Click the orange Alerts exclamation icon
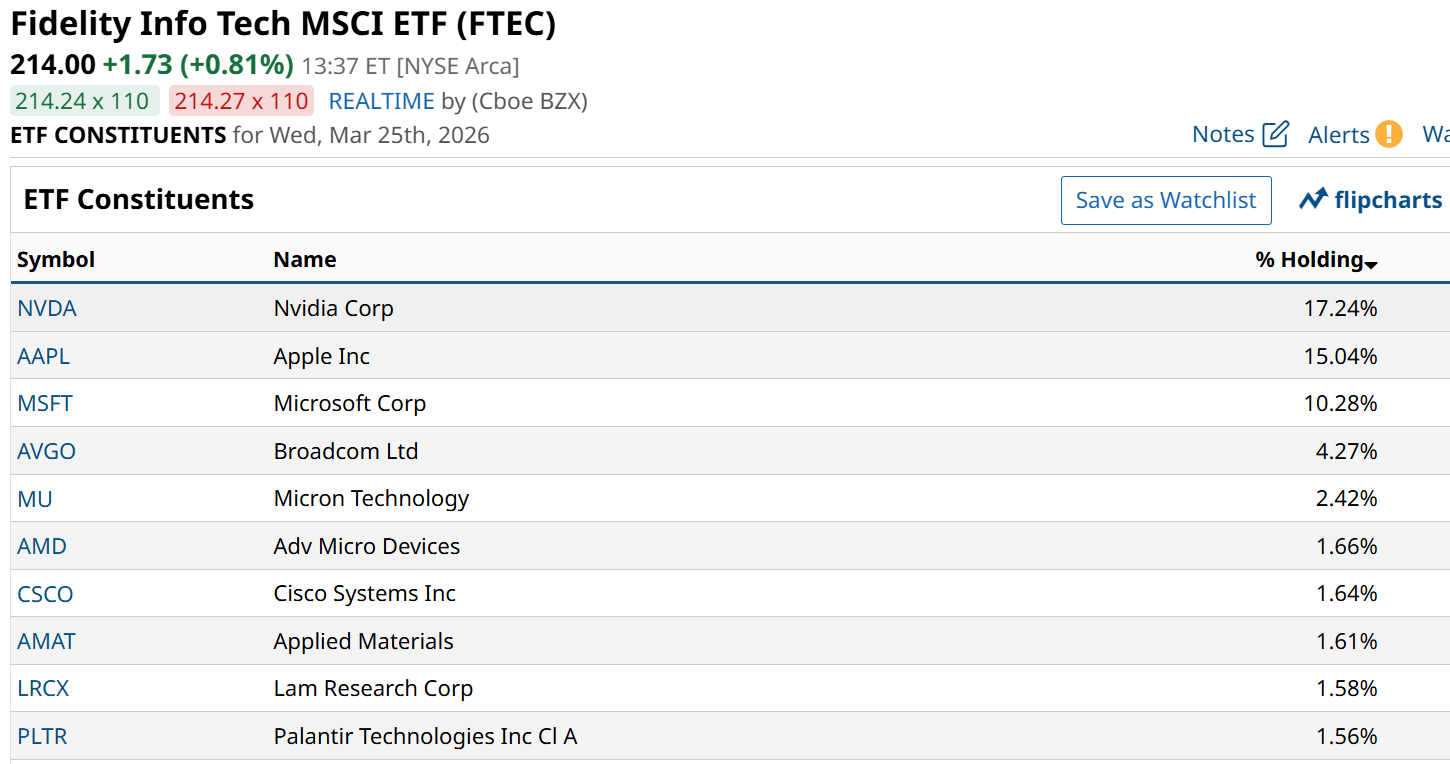The height and width of the screenshot is (764, 1450). [1388, 134]
